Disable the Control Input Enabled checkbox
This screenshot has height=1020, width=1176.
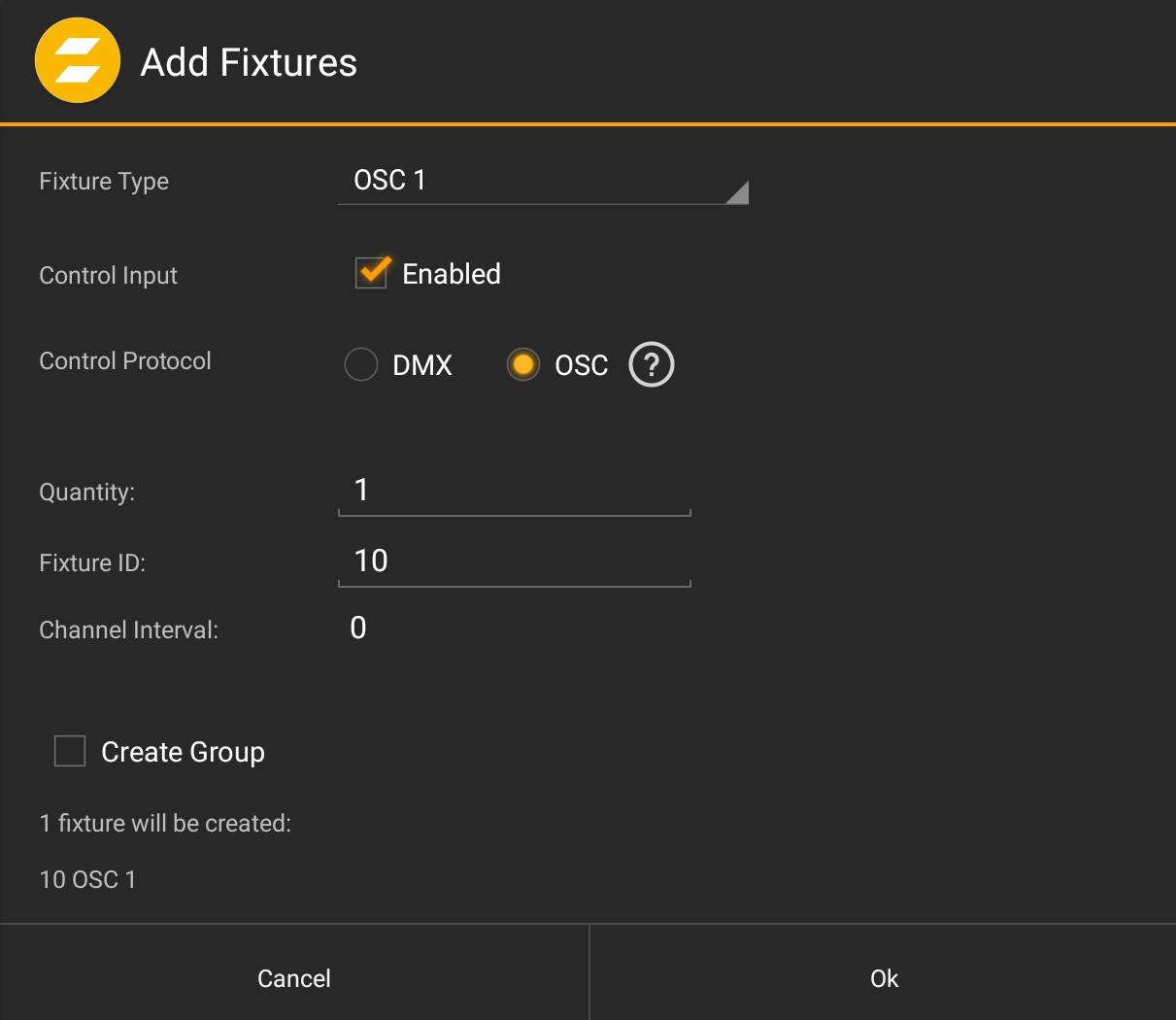(x=372, y=273)
